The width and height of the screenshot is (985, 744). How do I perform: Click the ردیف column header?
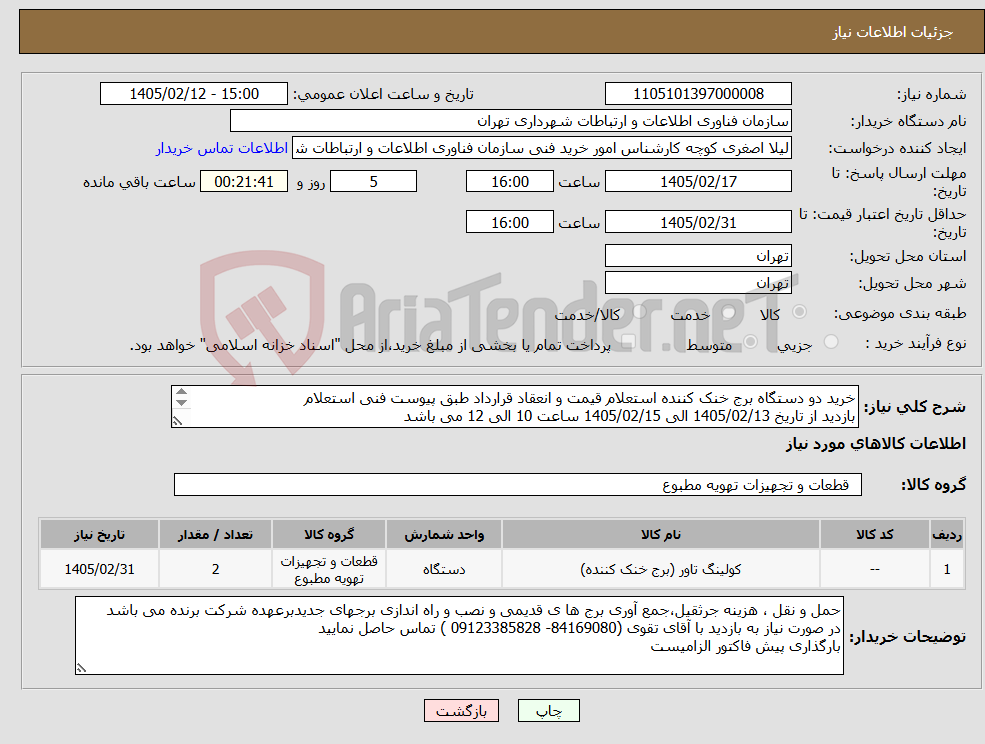click(x=947, y=535)
